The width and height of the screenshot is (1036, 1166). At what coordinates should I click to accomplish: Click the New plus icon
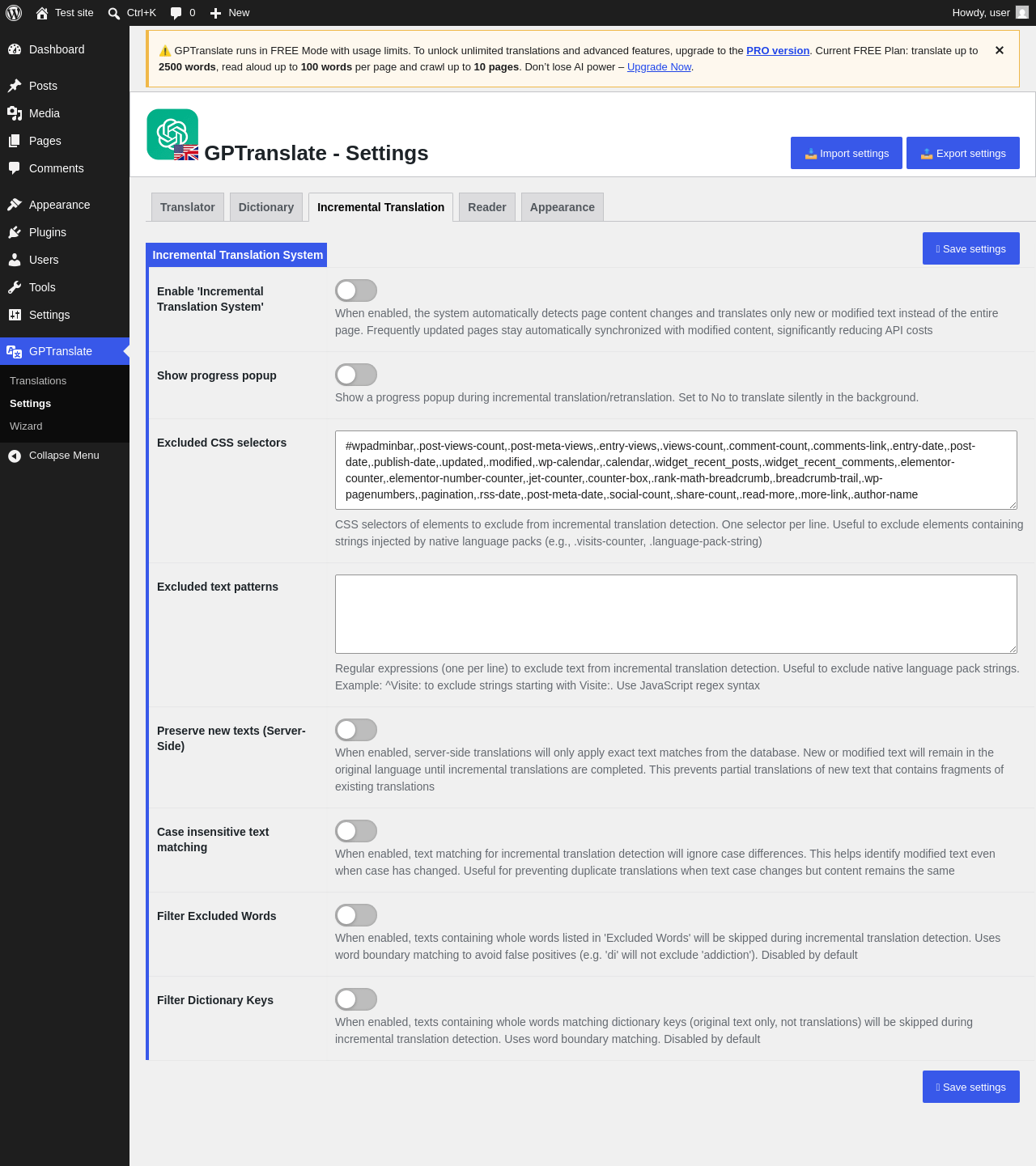tap(215, 13)
